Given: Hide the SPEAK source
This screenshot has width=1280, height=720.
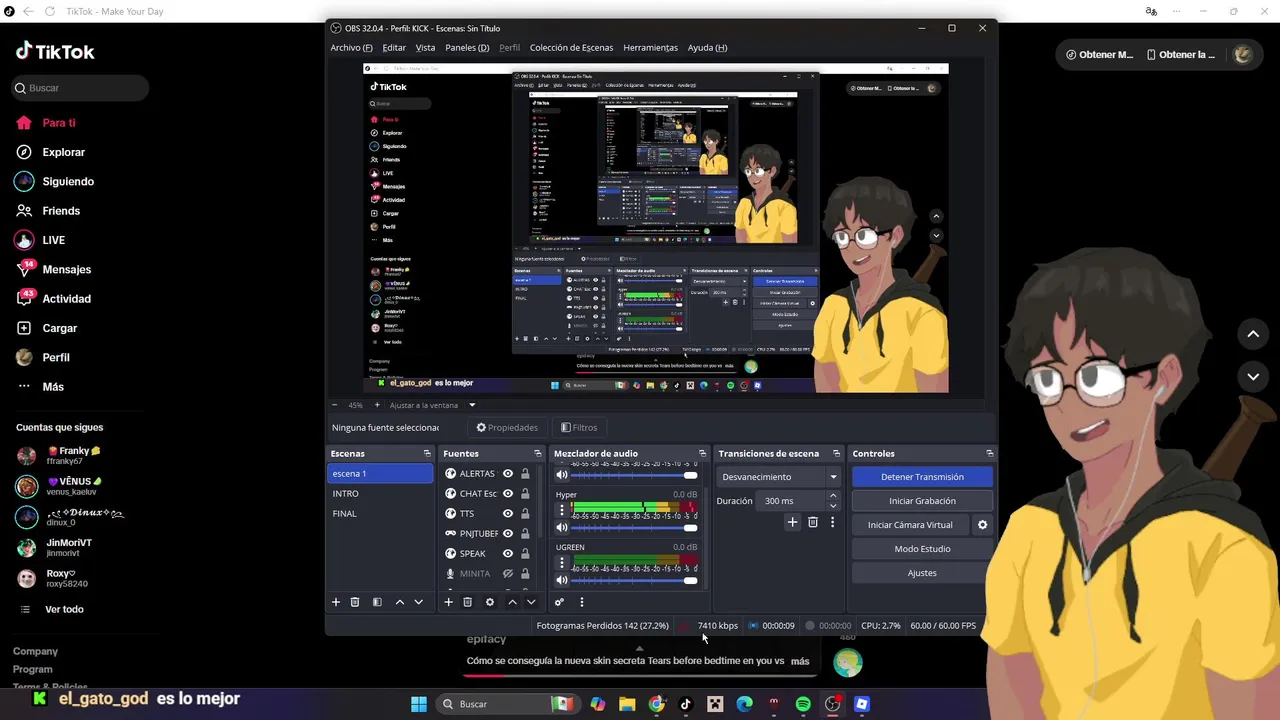Looking at the screenshot, I should click(x=508, y=553).
